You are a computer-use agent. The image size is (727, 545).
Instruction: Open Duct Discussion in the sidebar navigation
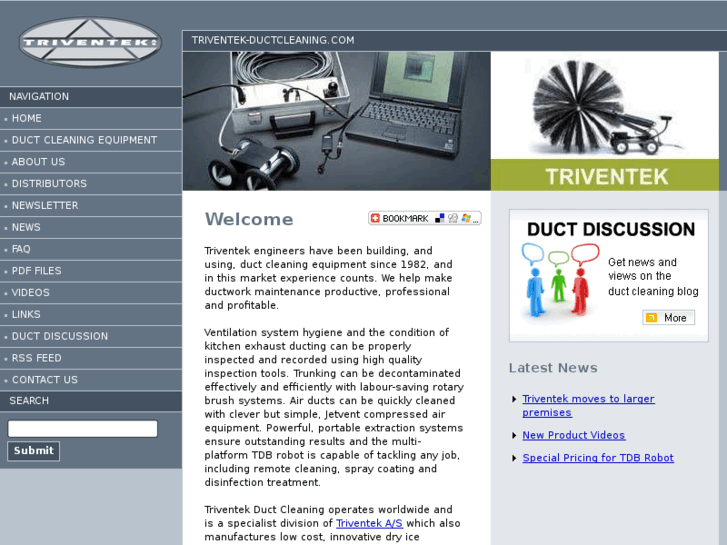click(91, 336)
